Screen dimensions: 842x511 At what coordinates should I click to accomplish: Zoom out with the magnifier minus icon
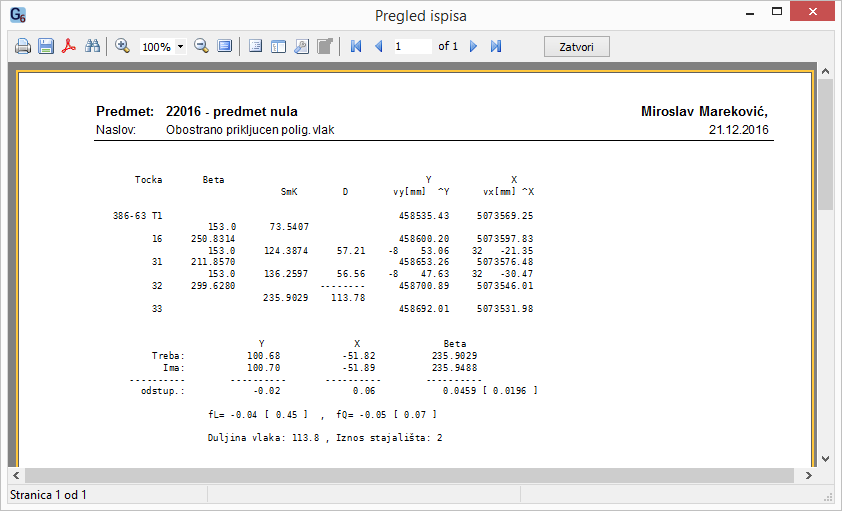(x=201, y=47)
